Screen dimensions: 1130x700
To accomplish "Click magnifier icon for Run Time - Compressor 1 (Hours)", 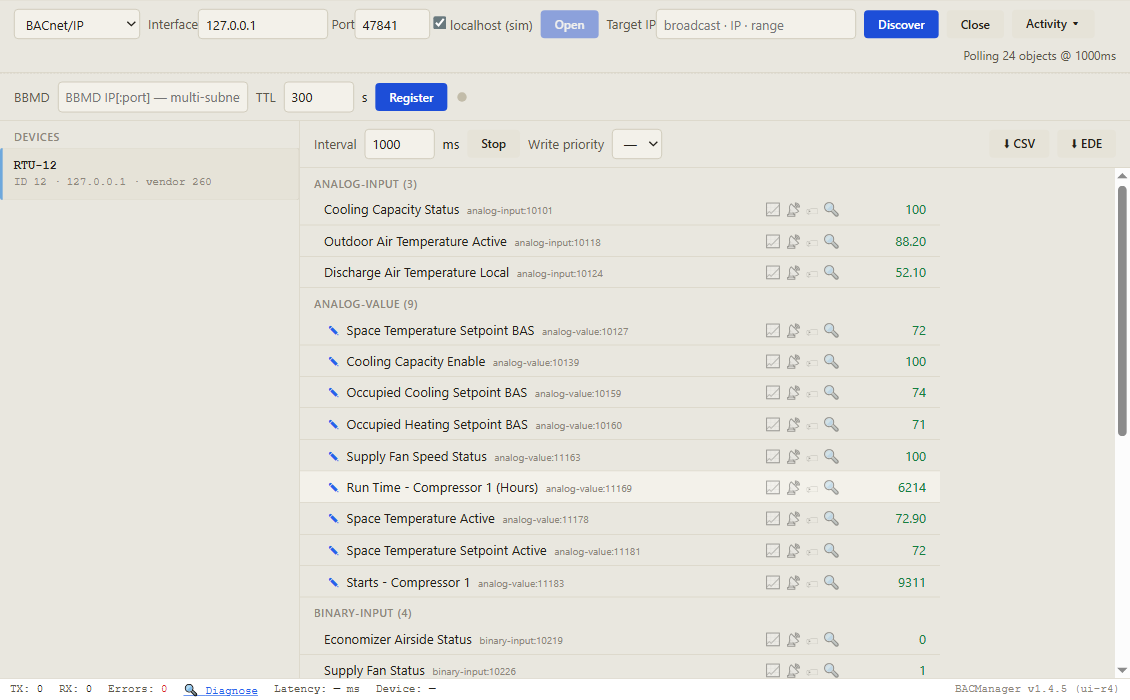I will point(831,487).
